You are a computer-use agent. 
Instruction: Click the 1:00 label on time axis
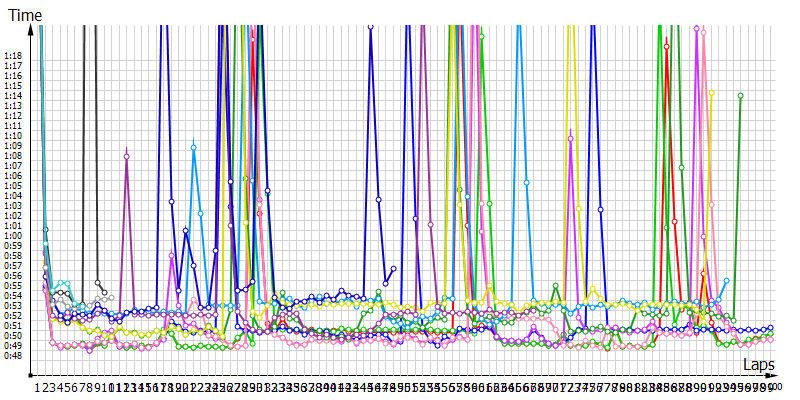[x=13, y=235]
